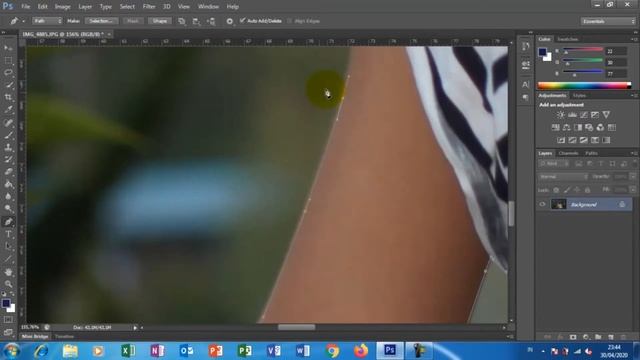Select the Zoom tool in the toolbox
The image size is (640, 360).
[8, 284]
